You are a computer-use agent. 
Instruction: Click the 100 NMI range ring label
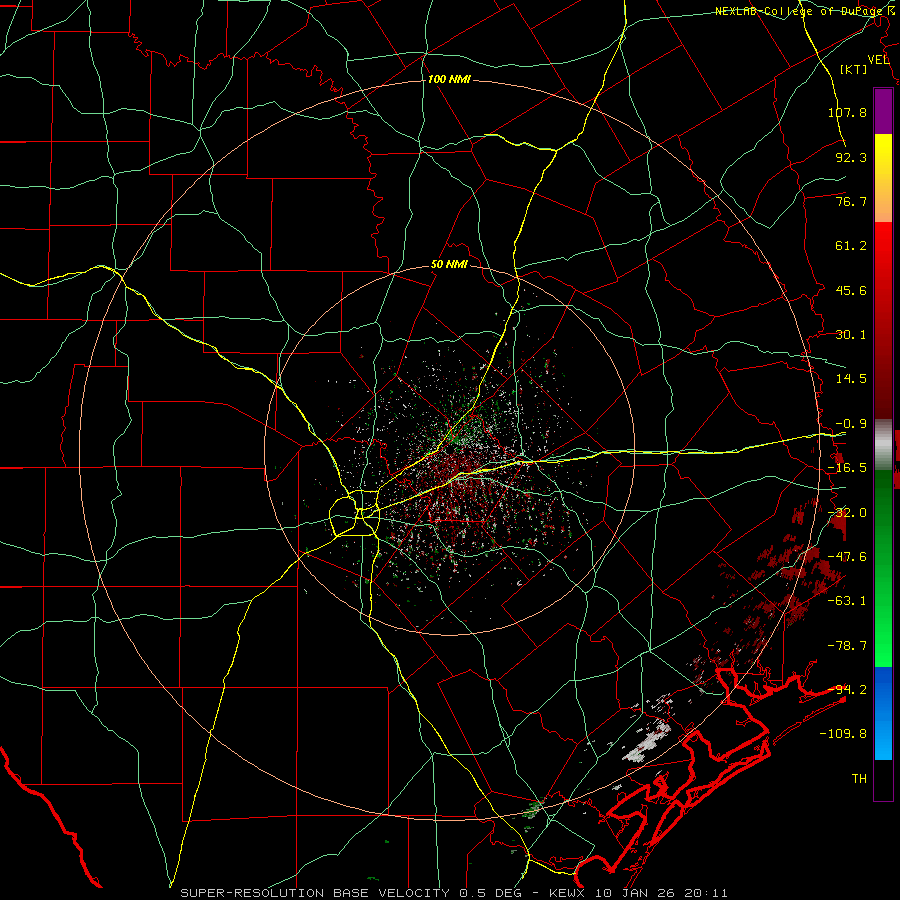pos(449,79)
